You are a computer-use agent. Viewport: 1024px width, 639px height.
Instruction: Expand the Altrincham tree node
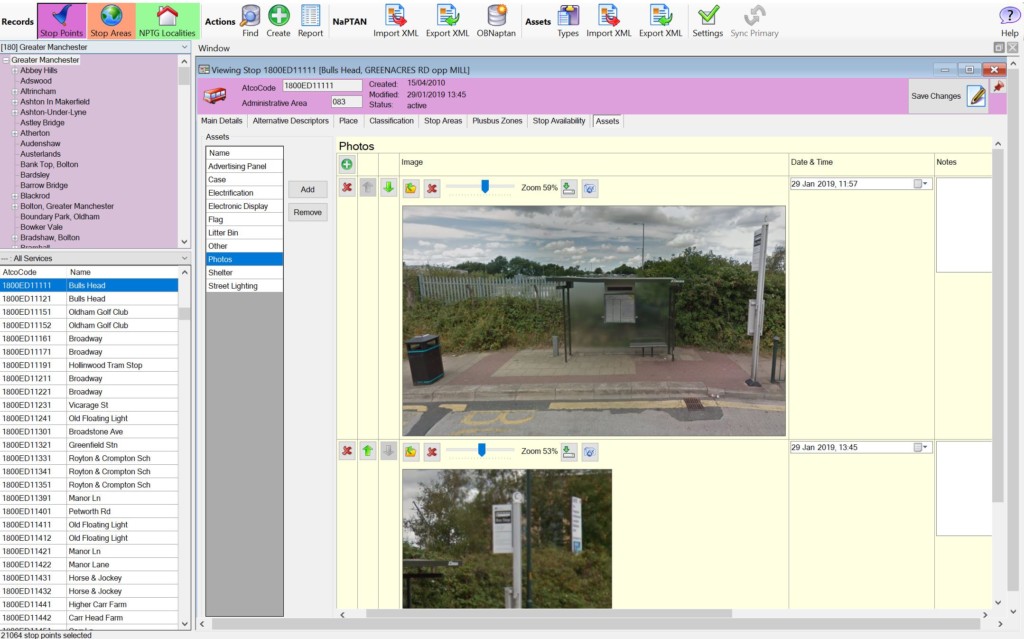(x=15, y=91)
